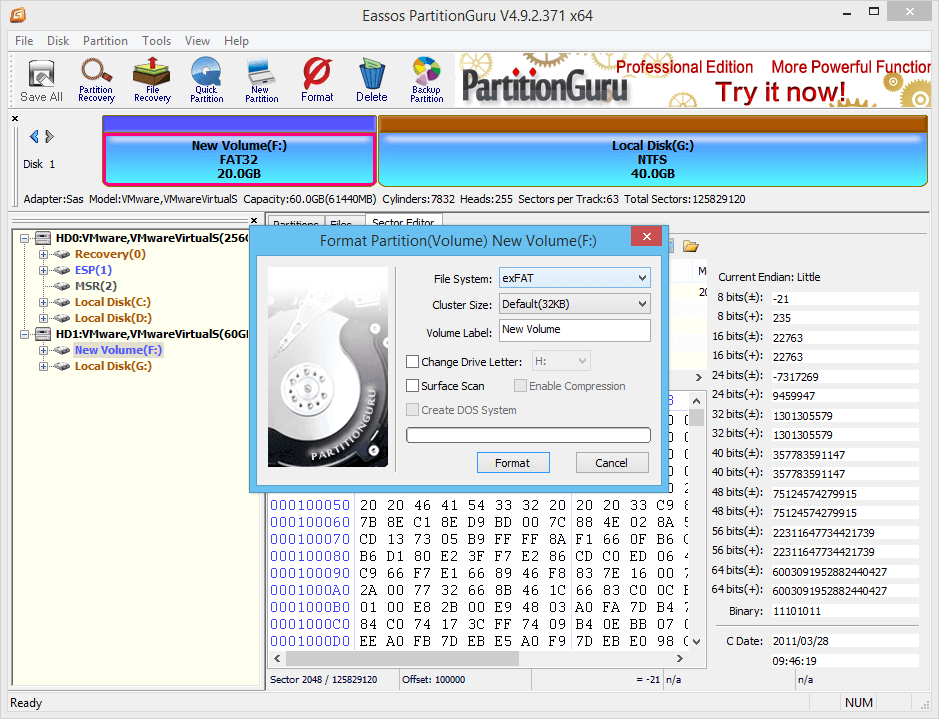This screenshot has width=939, height=719.
Task: Click the C Date value 2011/03/28
Action: click(x=844, y=641)
